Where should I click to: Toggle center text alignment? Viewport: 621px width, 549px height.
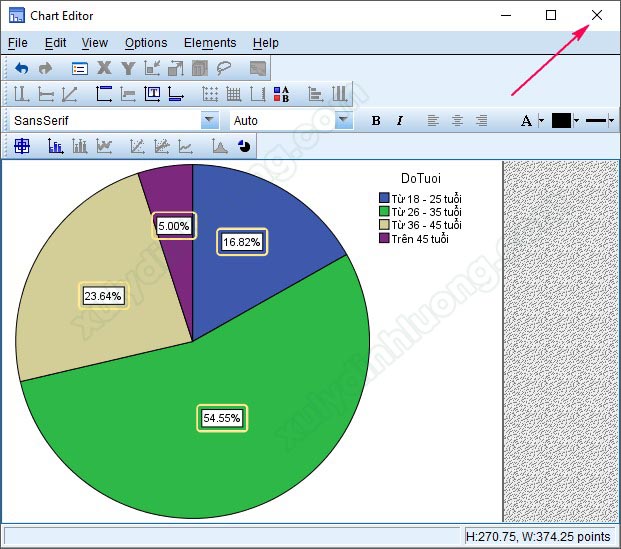click(x=457, y=120)
